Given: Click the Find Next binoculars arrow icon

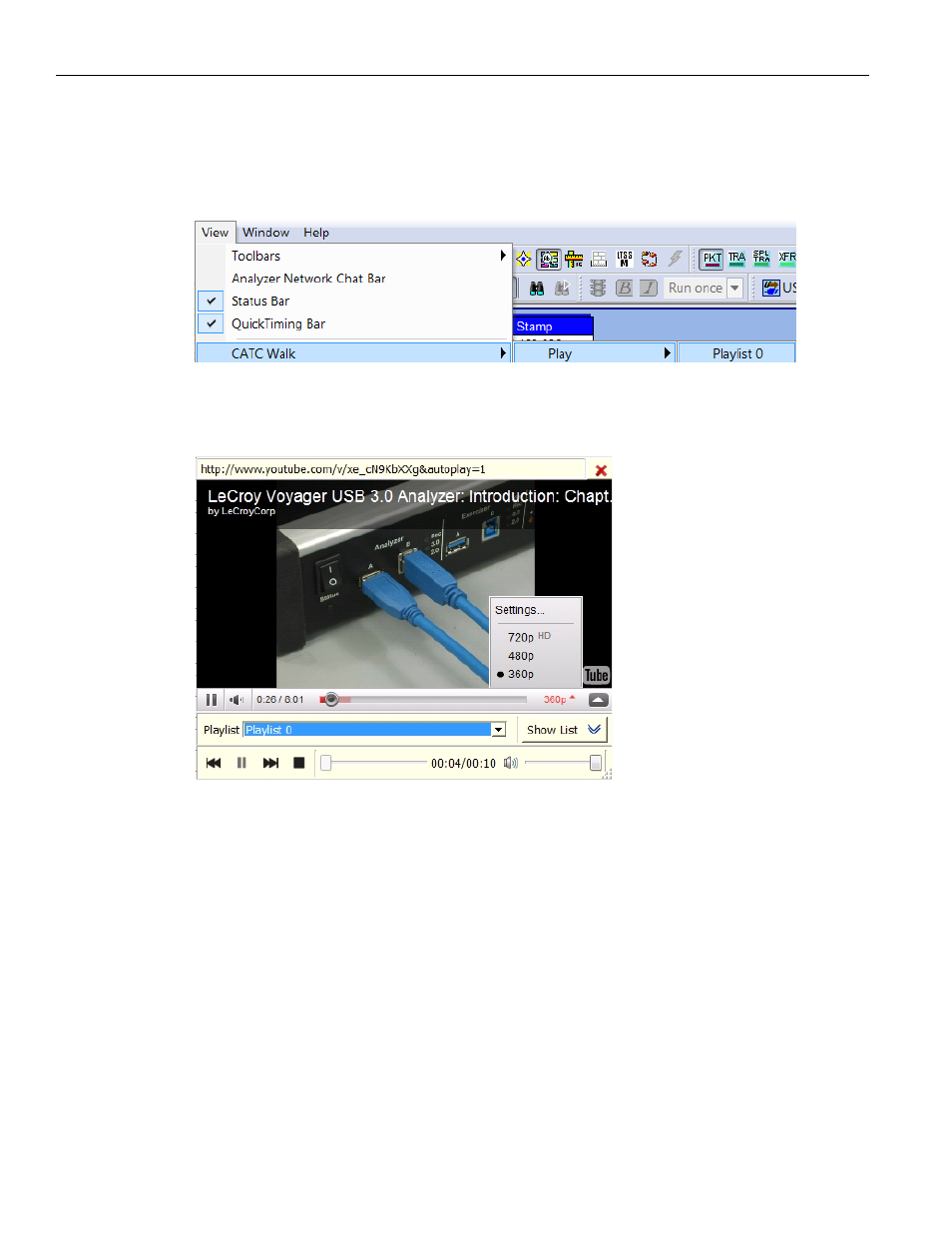Looking at the screenshot, I should [562, 289].
